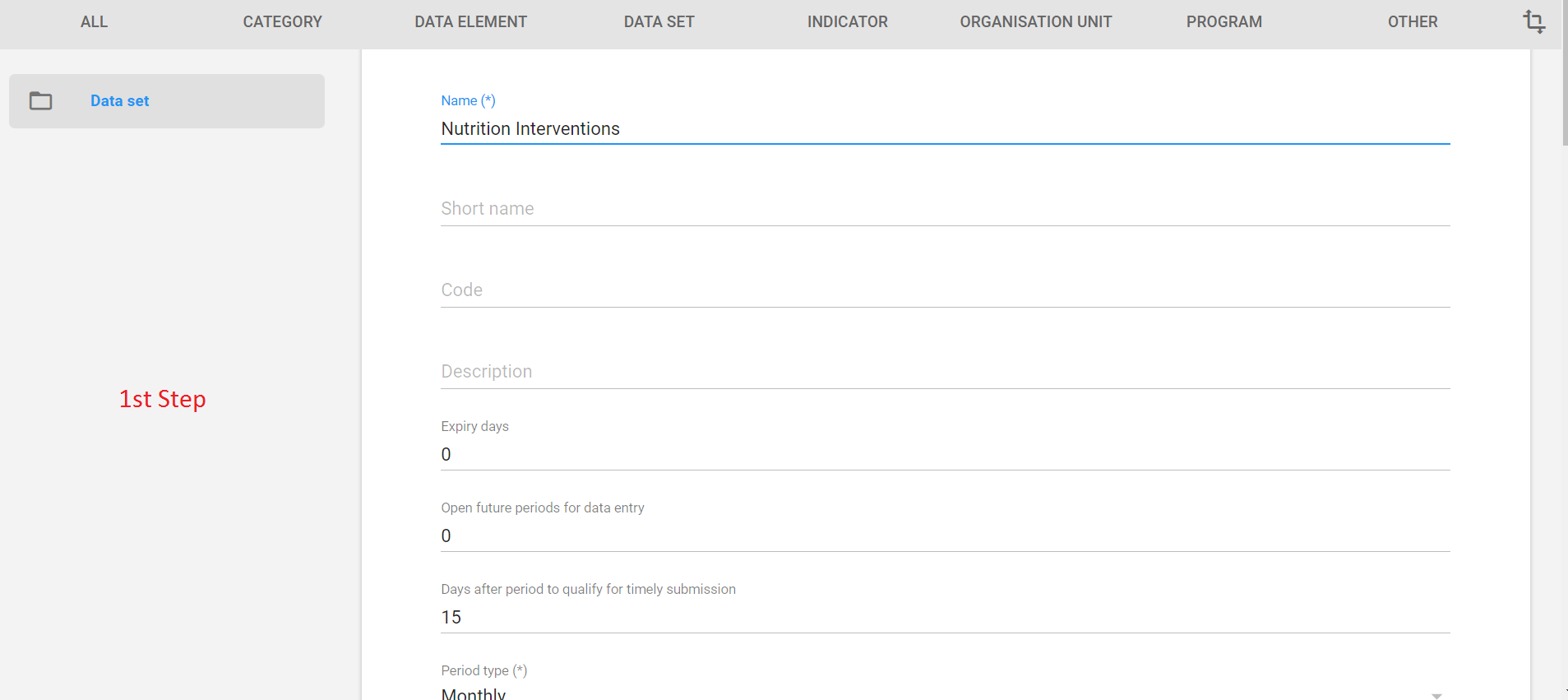Click into the Code input field

click(x=944, y=290)
